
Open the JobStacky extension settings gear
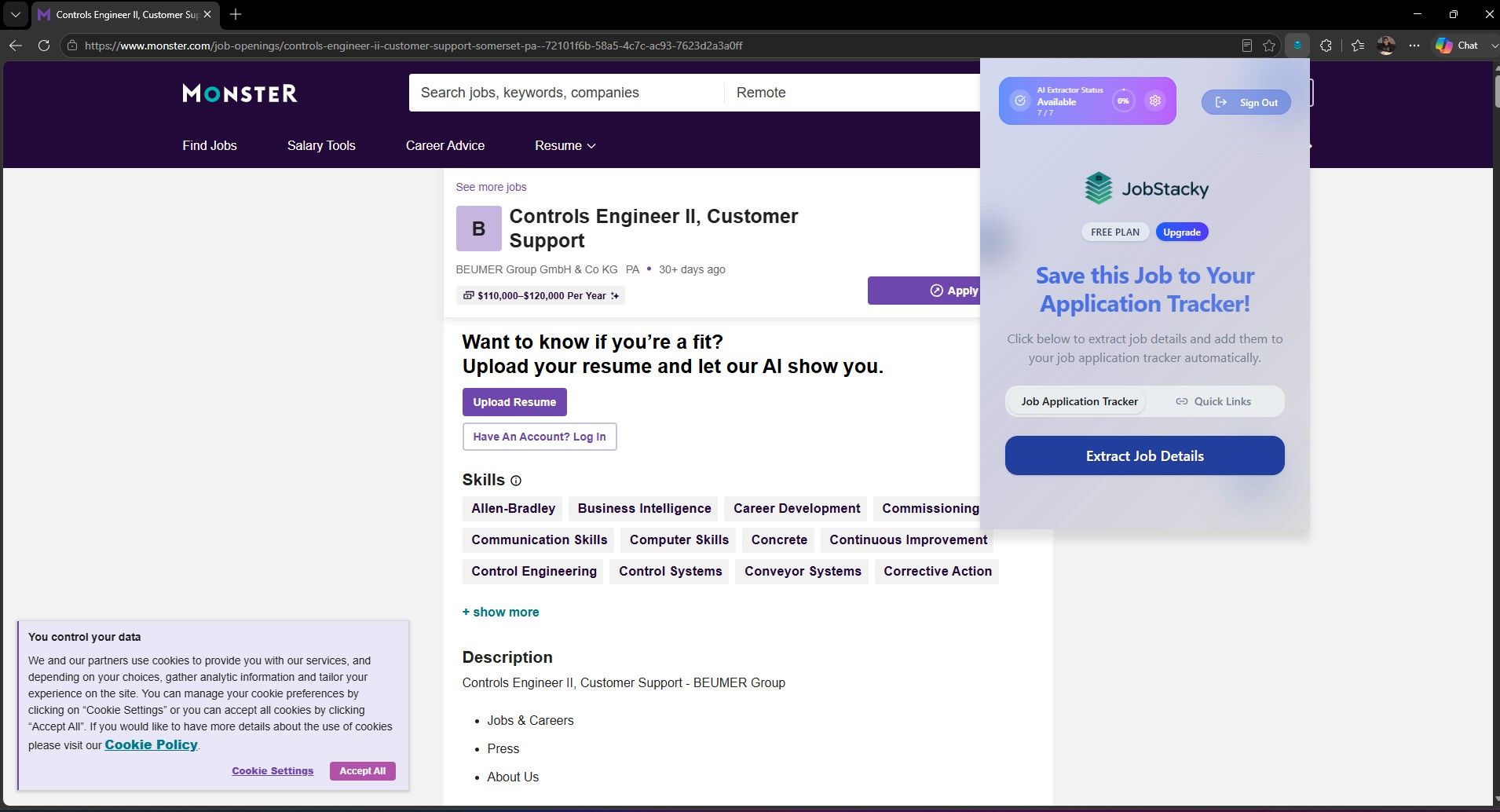(1154, 101)
